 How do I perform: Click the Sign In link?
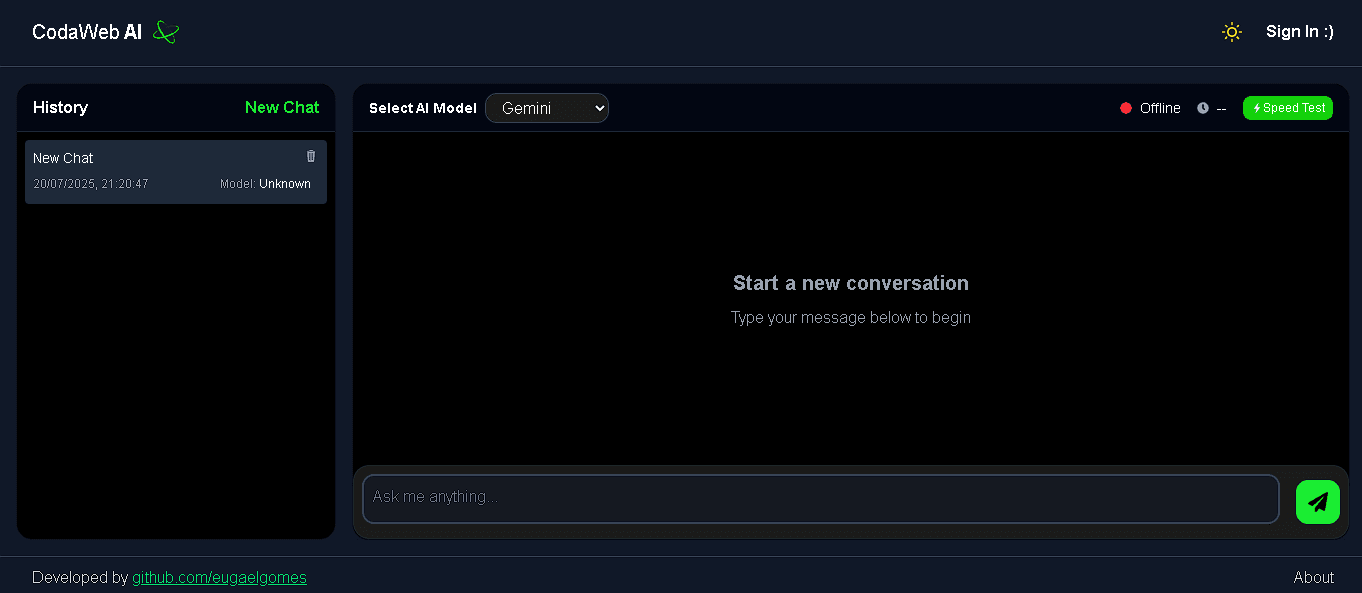[x=1299, y=31]
